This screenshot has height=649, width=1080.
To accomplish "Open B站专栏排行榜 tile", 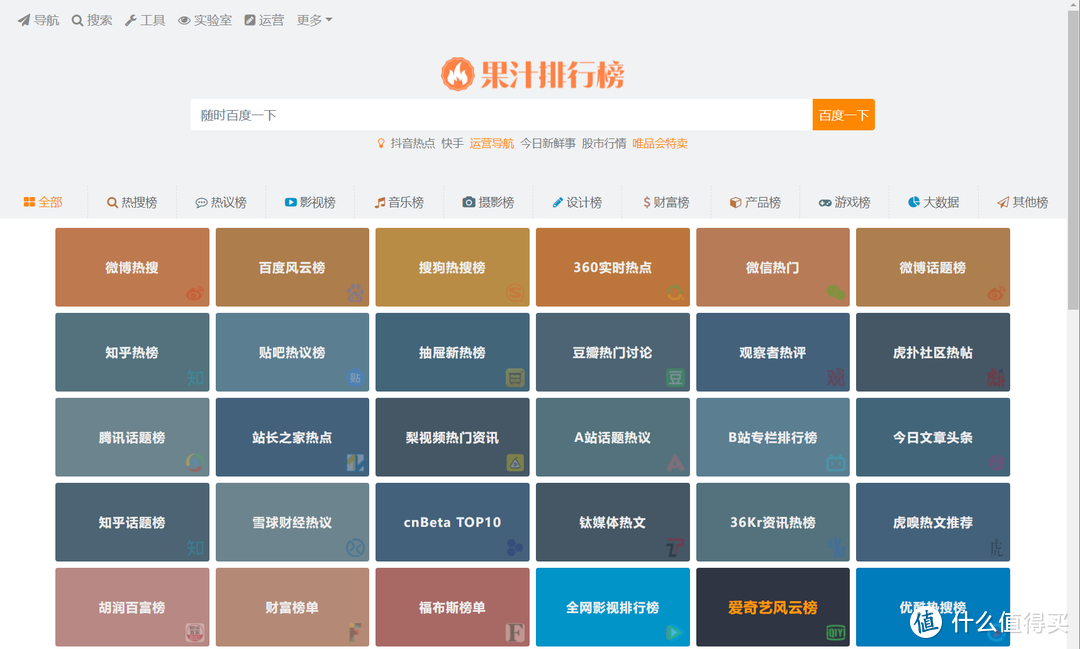I will click(x=773, y=437).
